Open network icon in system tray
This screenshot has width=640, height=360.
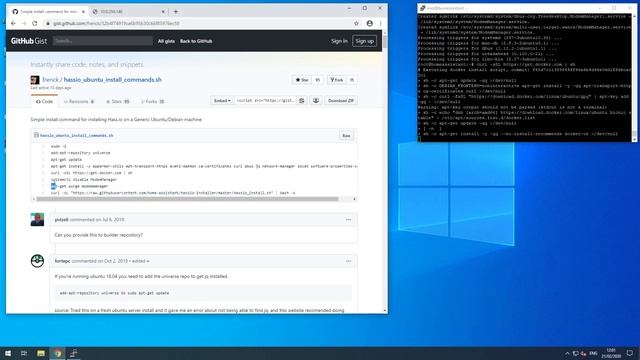click(x=576, y=353)
